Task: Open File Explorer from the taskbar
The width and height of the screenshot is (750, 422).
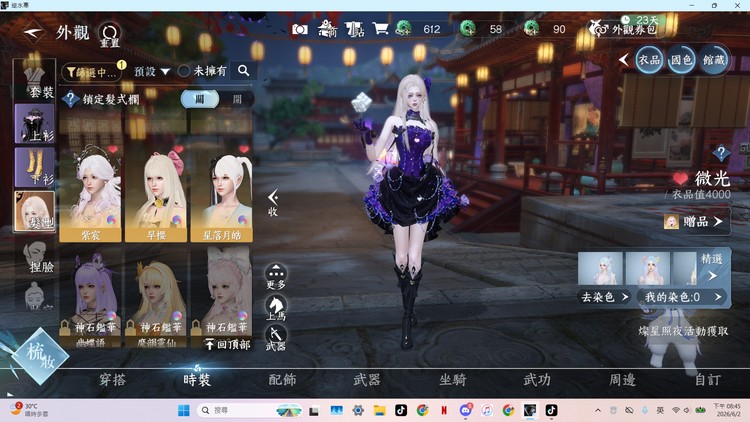Action: click(x=380, y=410)
